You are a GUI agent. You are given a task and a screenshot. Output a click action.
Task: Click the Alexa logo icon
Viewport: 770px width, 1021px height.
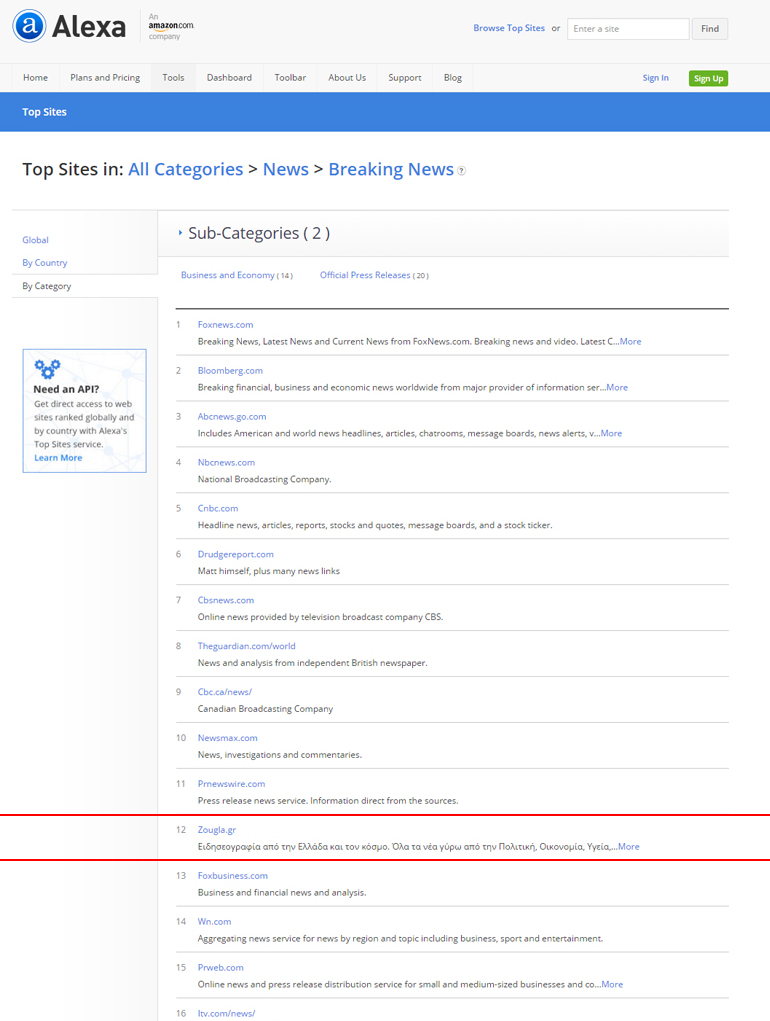[x=30, y=27]
